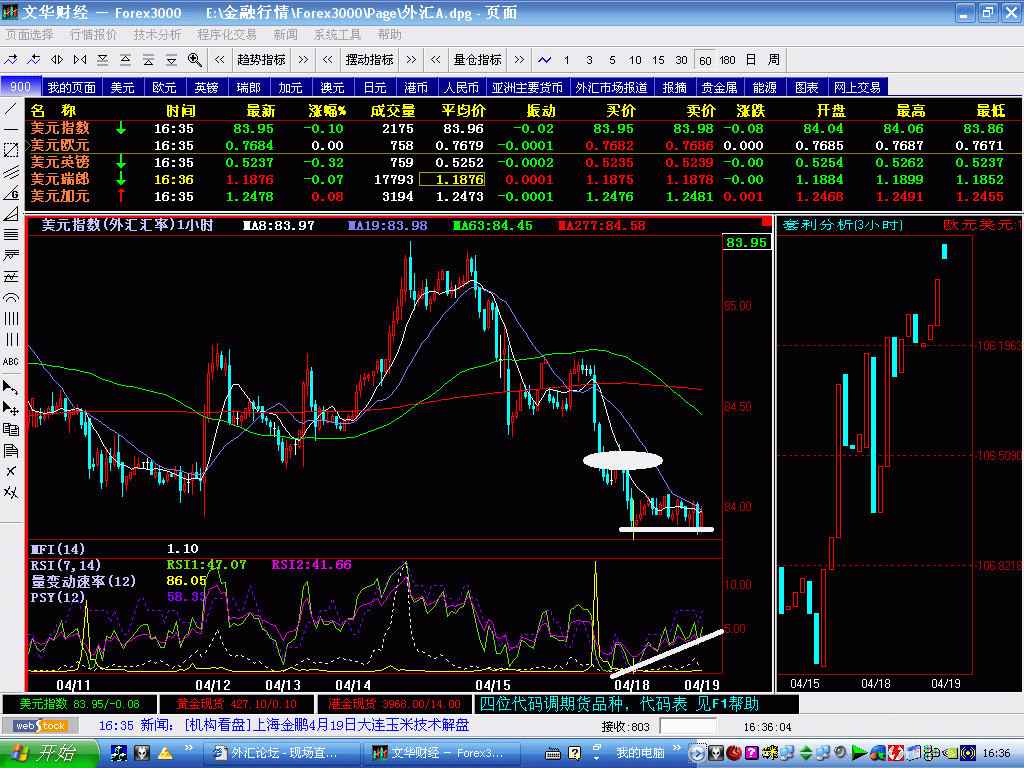Go to next volume indicator (量仓指标)
The image size is (1024, 768).
519,59
